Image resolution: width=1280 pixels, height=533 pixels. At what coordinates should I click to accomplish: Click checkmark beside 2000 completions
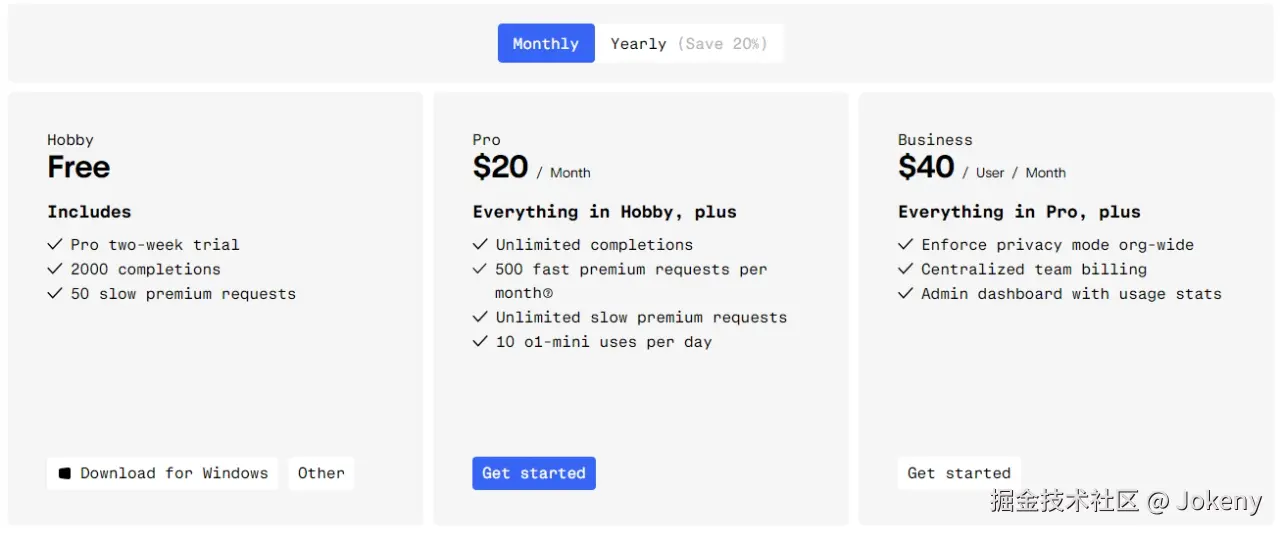tap(55, 269)
